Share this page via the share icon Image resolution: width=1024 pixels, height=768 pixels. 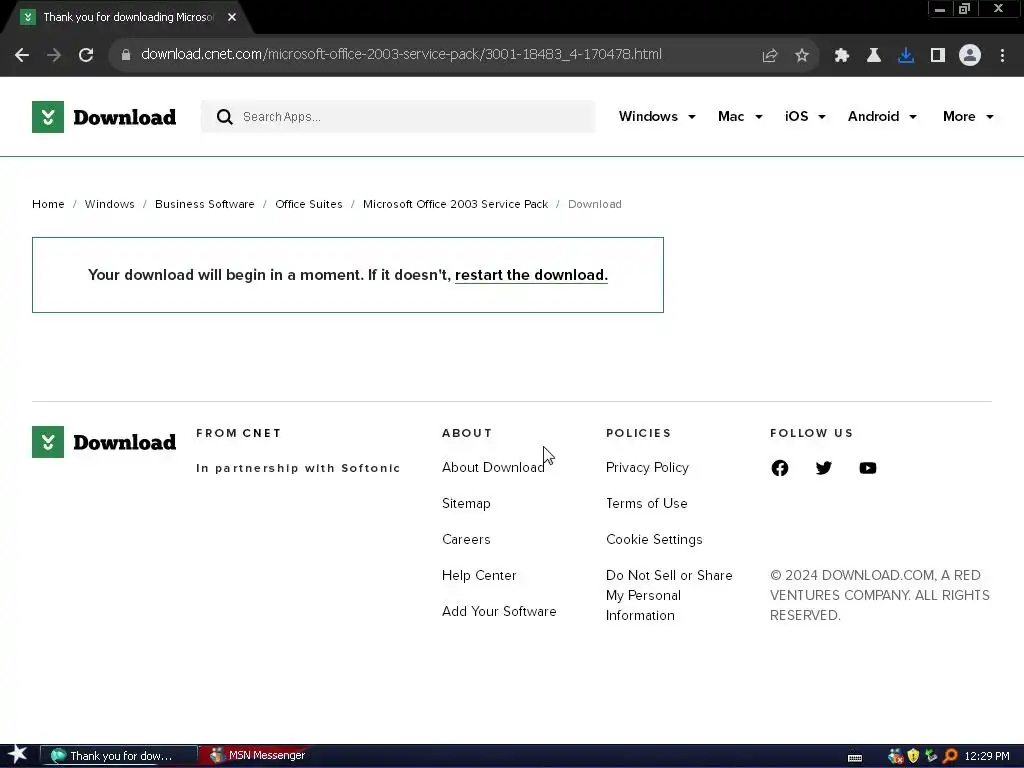click(x=770, y=55)
